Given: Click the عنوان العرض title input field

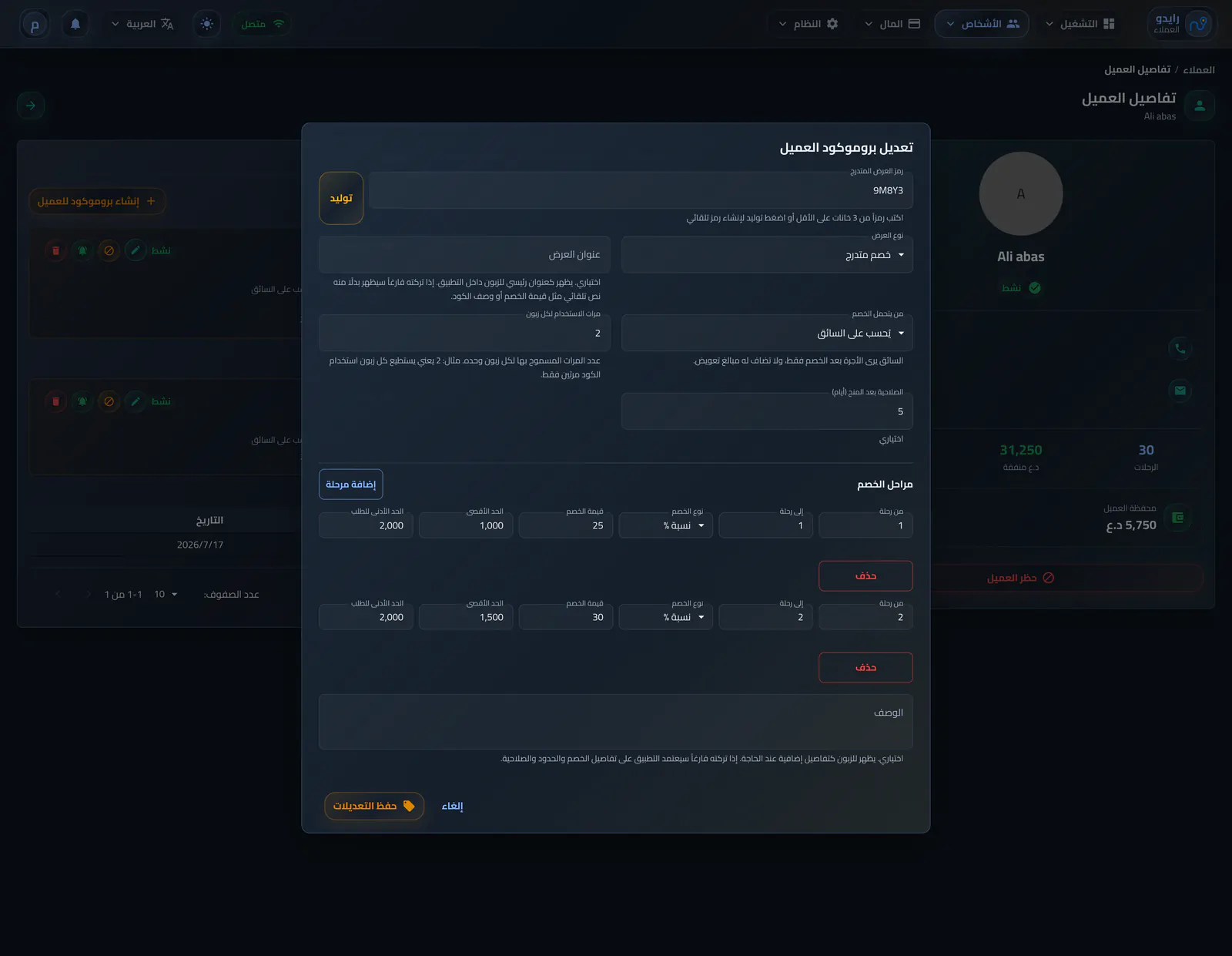Looking at the screenshot, I should [x=464, y=255].
